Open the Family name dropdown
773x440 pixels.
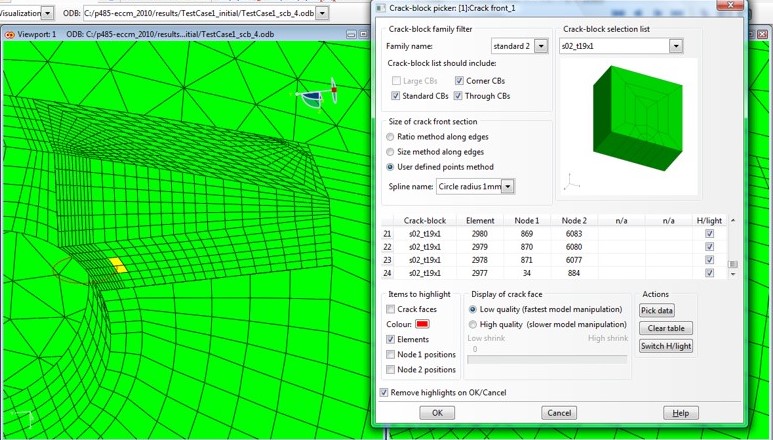(541, 46)
